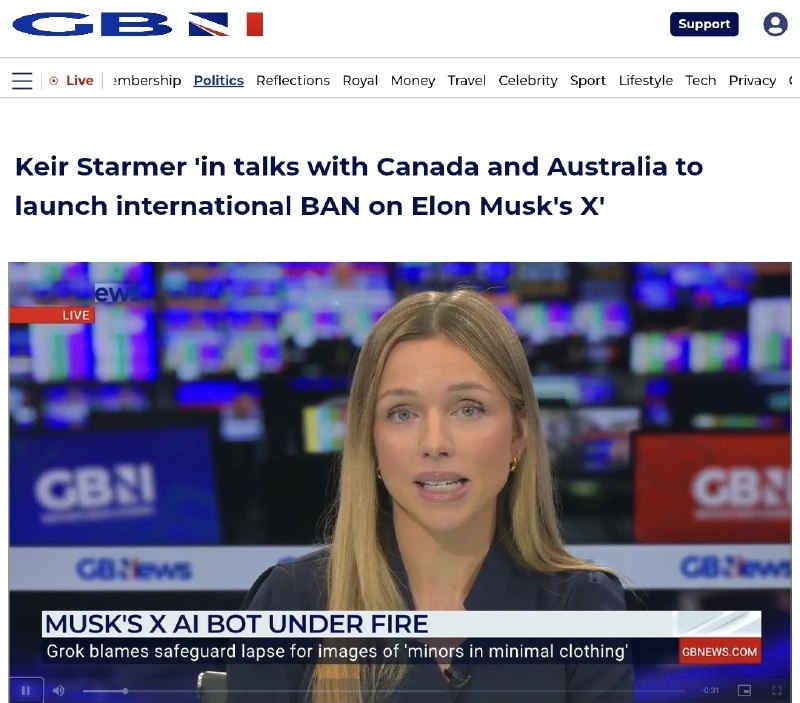Click the red live indicator dot icon
The image size is (800, 703).
[54, 81]
